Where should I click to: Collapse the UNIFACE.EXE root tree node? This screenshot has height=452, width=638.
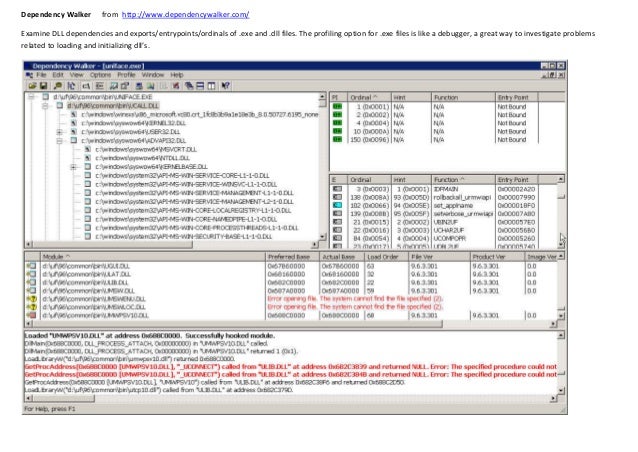[31, 97]
